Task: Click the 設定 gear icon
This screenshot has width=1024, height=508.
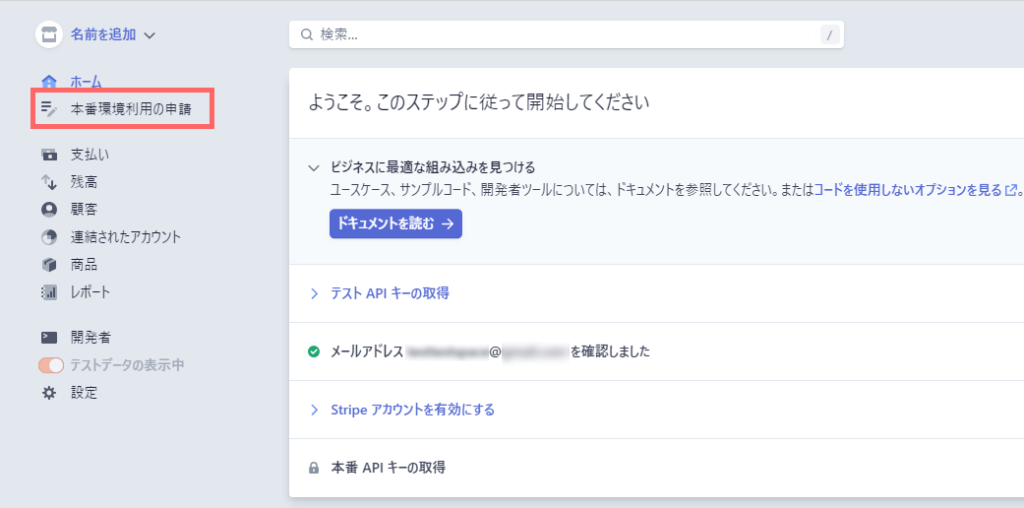Action: (49, 393)
